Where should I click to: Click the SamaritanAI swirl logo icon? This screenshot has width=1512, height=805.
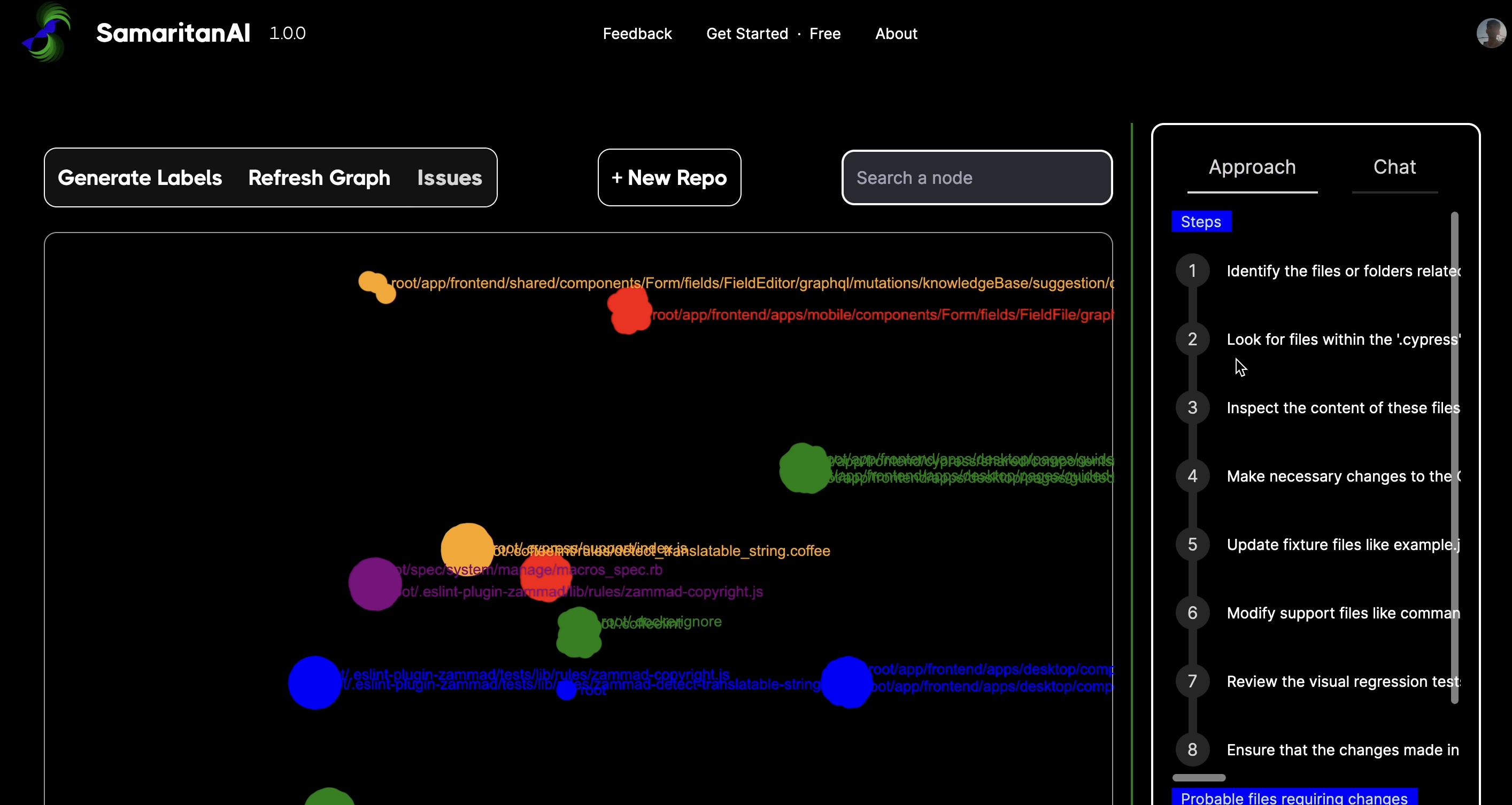[47, 33]
